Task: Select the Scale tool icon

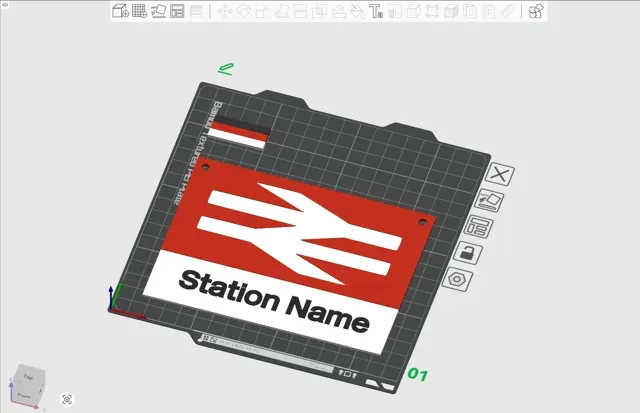Action: point(262,11)
